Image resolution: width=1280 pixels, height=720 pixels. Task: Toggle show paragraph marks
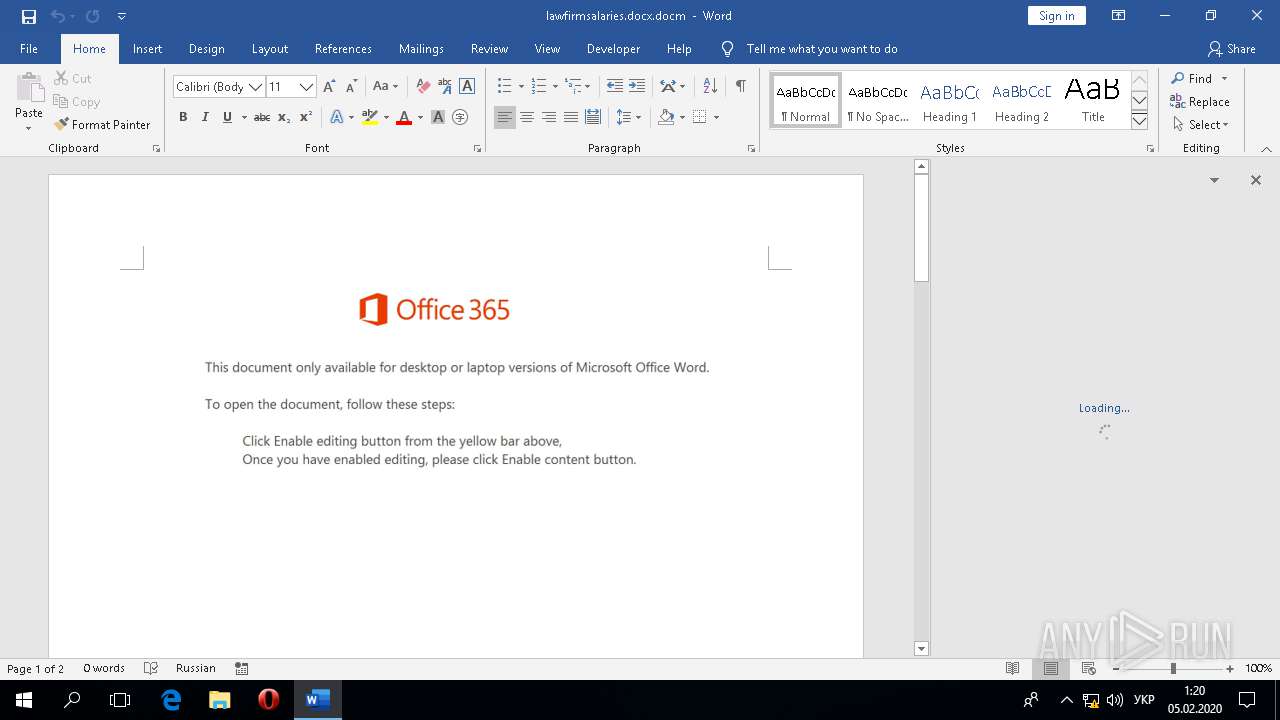[740, 87]
